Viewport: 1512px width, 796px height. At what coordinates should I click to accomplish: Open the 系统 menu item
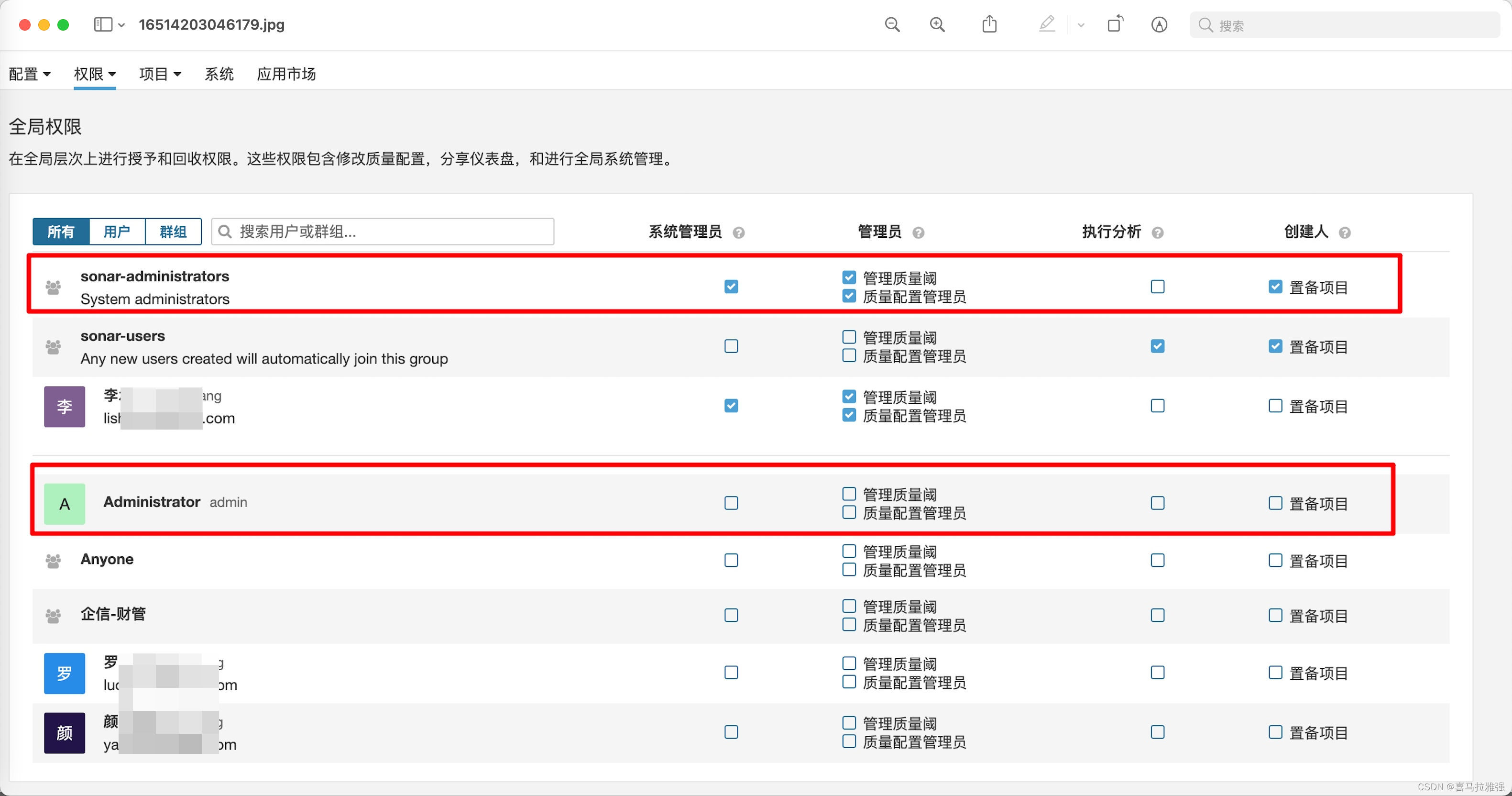click(x=219, y=74)
